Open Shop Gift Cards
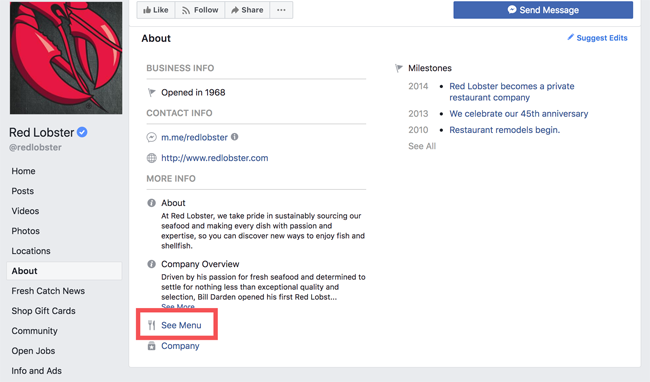 [x=44, y=311]
